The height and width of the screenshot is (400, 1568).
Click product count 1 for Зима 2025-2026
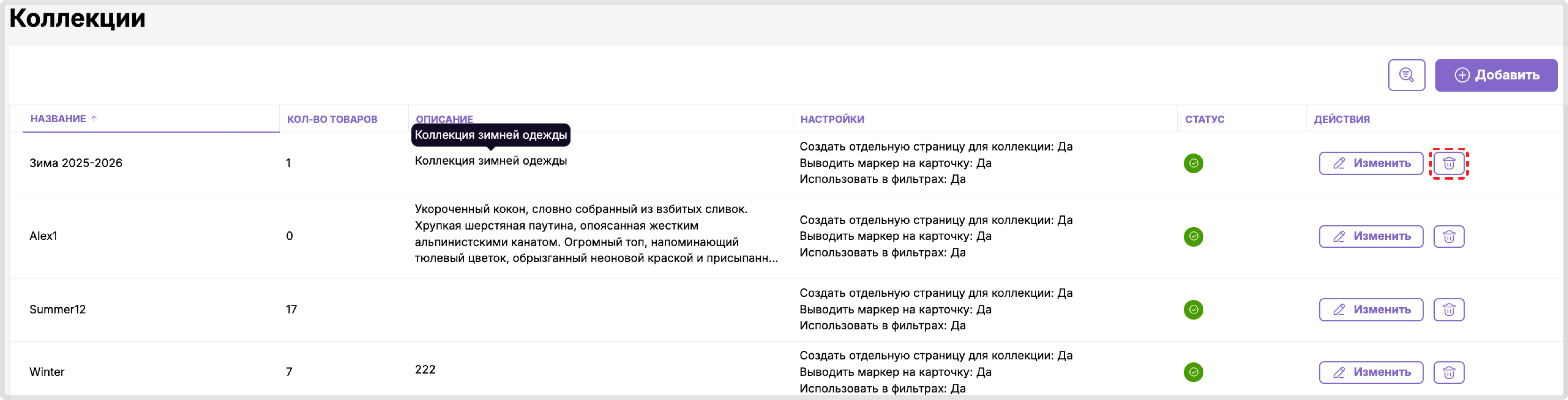tap(289, 163)
